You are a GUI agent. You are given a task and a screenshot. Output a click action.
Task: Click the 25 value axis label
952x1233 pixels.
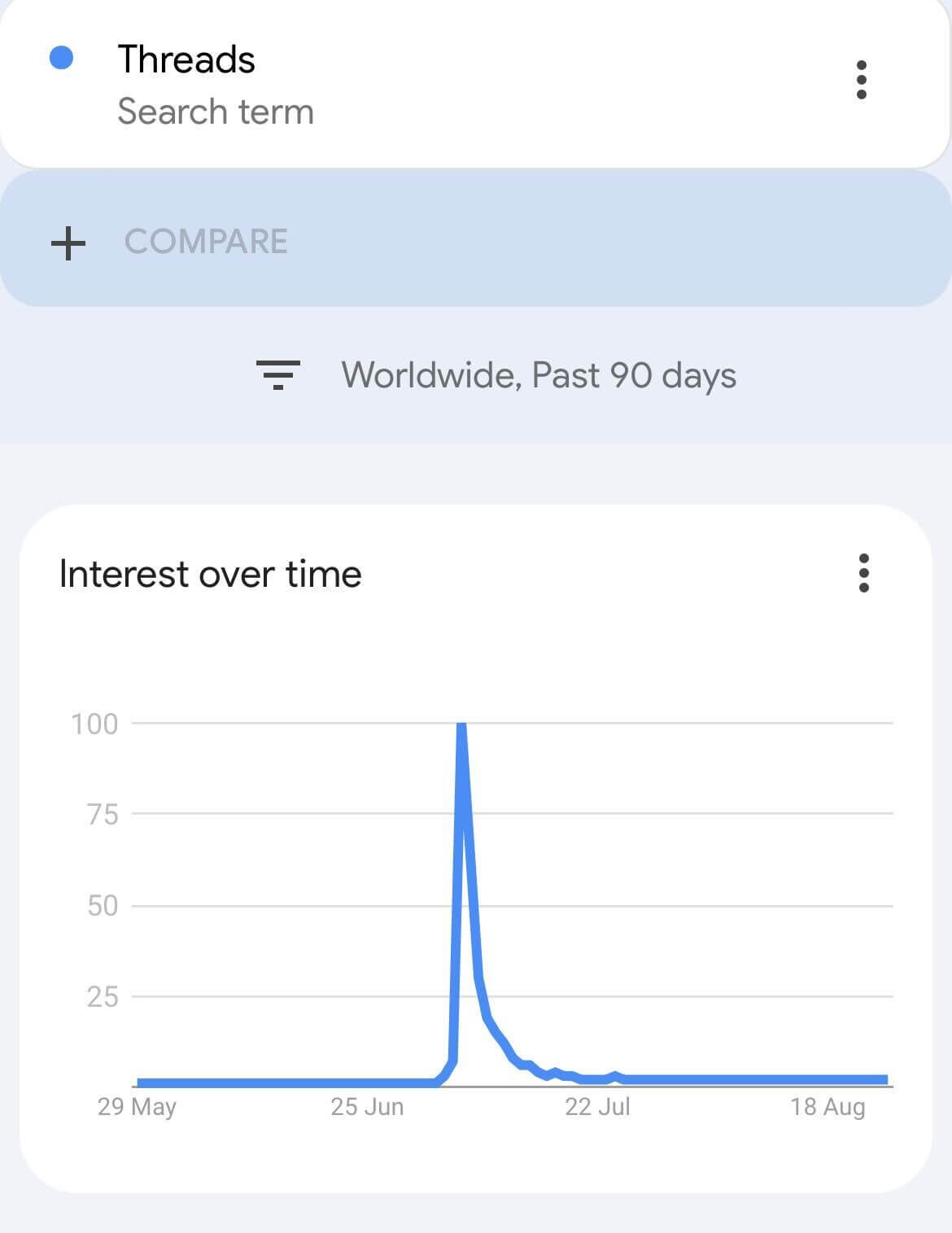(103, 996)
